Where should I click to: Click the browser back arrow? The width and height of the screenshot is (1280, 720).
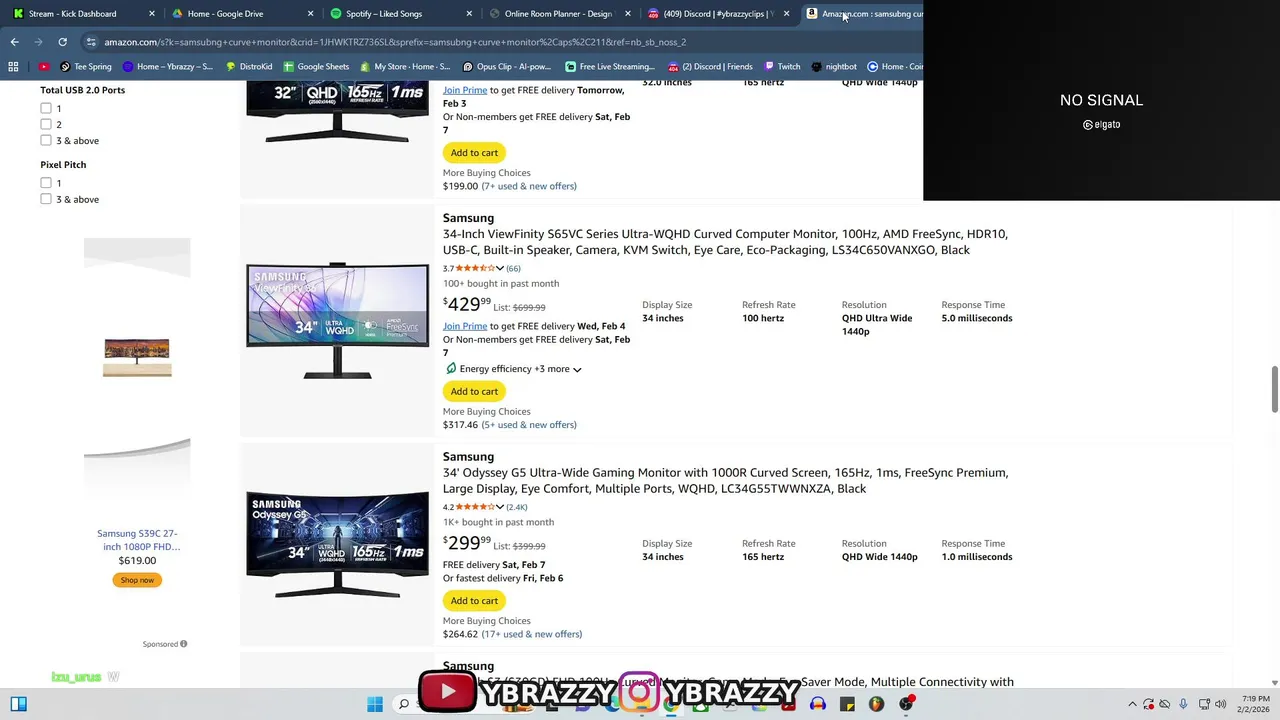(14, 42)
